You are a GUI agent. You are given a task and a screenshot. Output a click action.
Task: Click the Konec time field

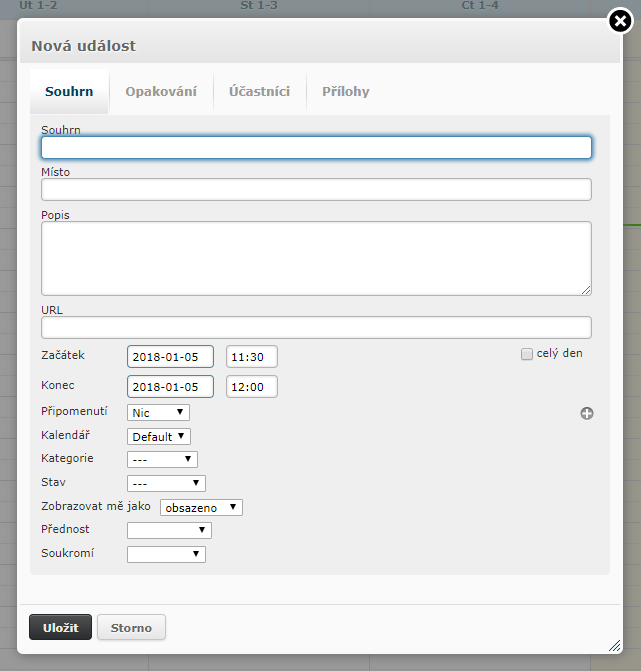pos(251,387)
